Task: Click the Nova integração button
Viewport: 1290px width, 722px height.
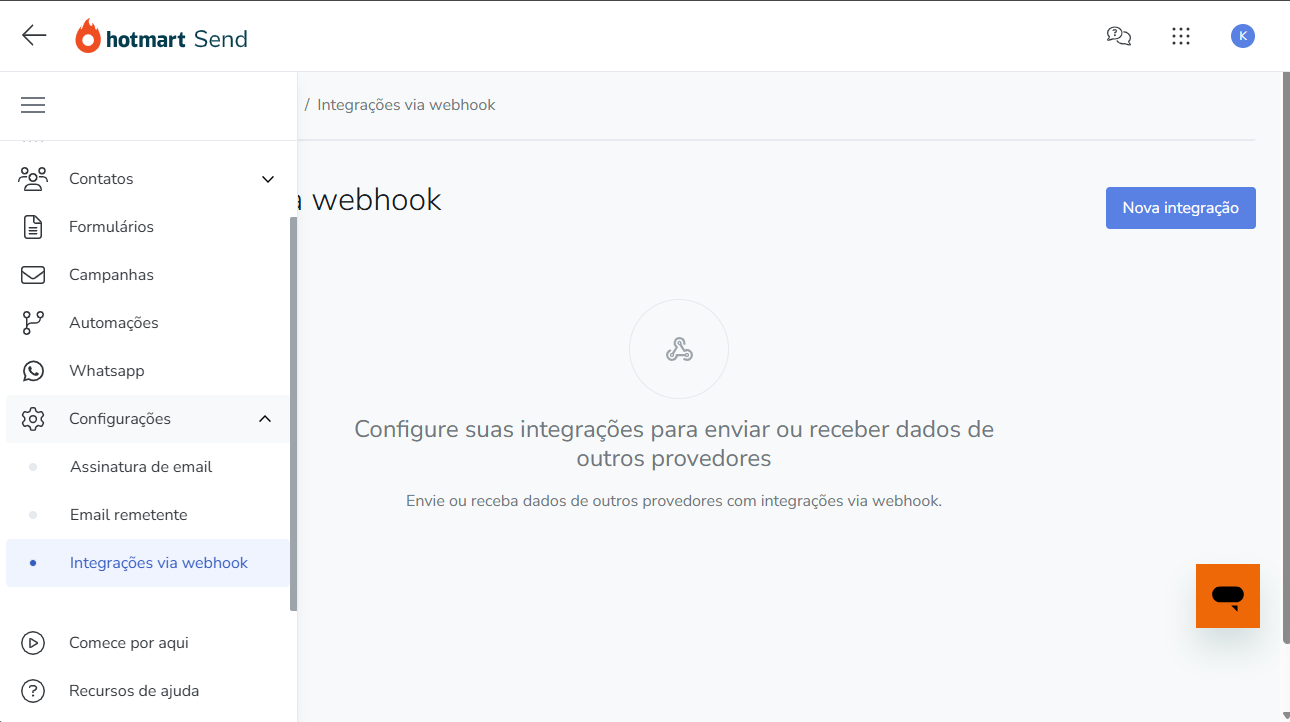Action: [1180, 208]
